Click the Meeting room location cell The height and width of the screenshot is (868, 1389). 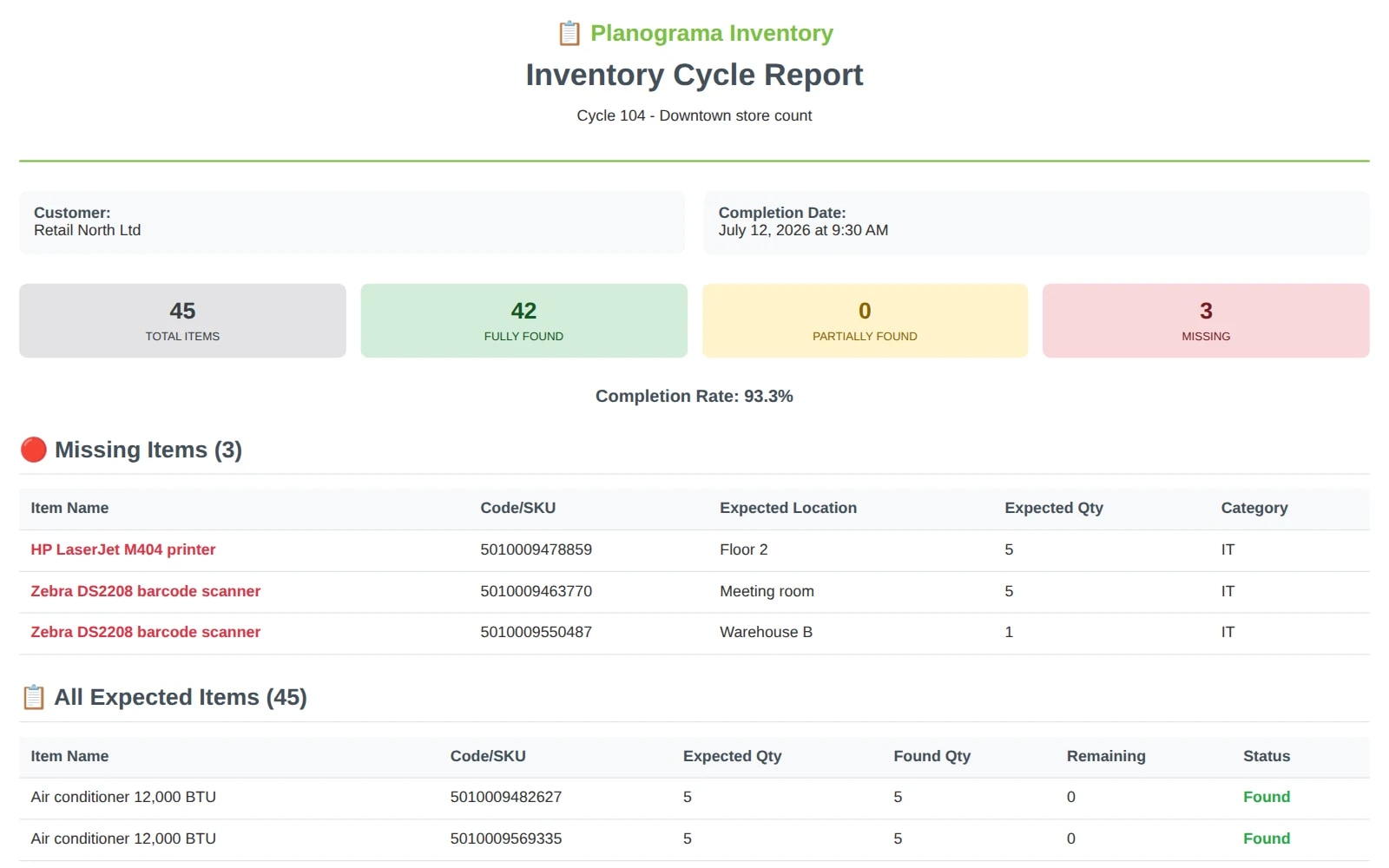[x=767, y=591]
